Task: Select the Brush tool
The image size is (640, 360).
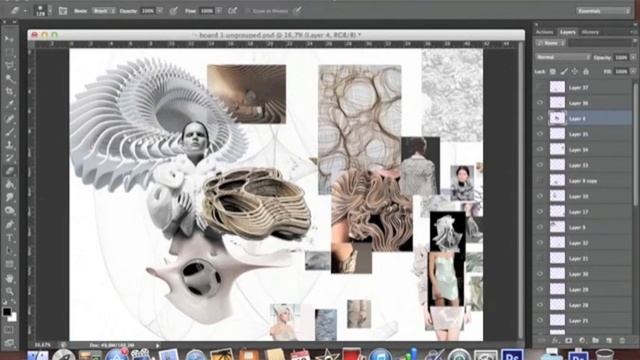Action: 9,131
